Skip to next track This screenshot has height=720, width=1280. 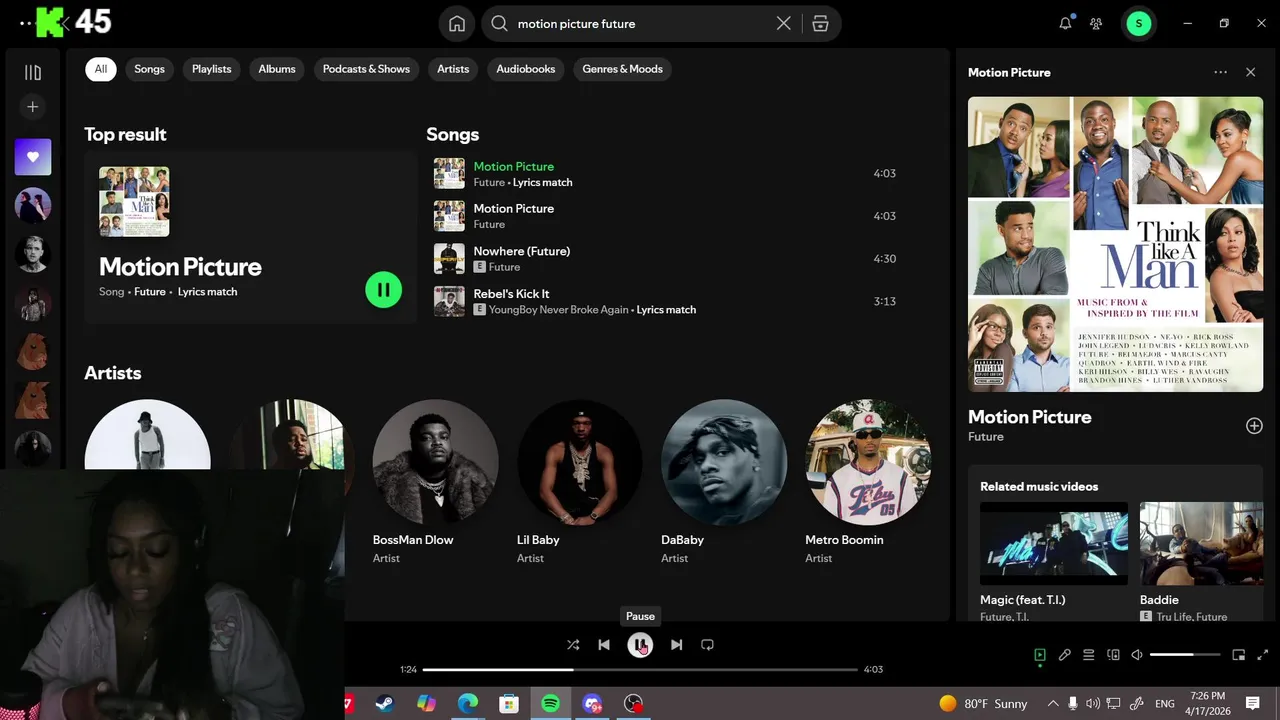tap(677, 645)
